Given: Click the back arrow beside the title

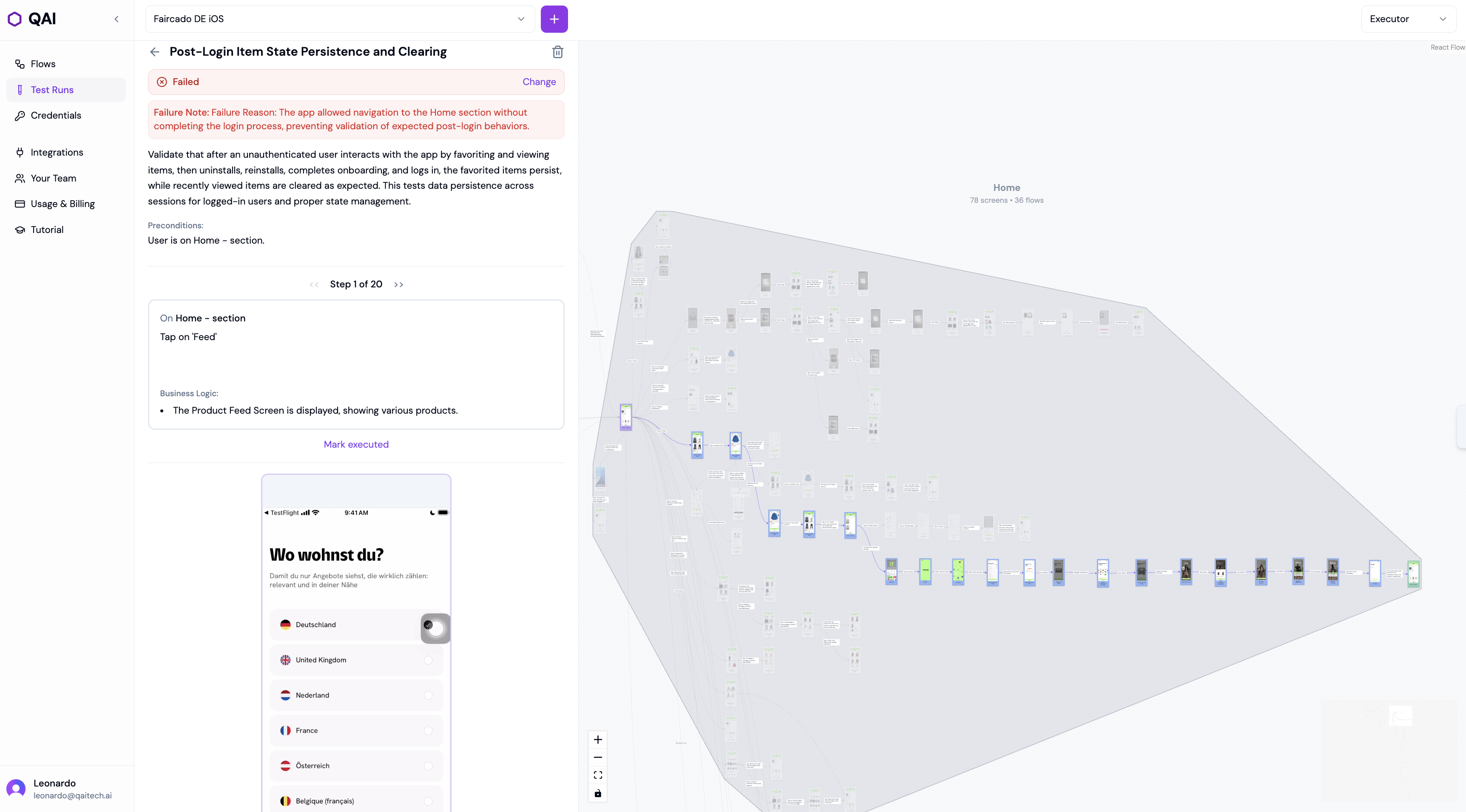Looking at the screenshot, I should [154, 52].
